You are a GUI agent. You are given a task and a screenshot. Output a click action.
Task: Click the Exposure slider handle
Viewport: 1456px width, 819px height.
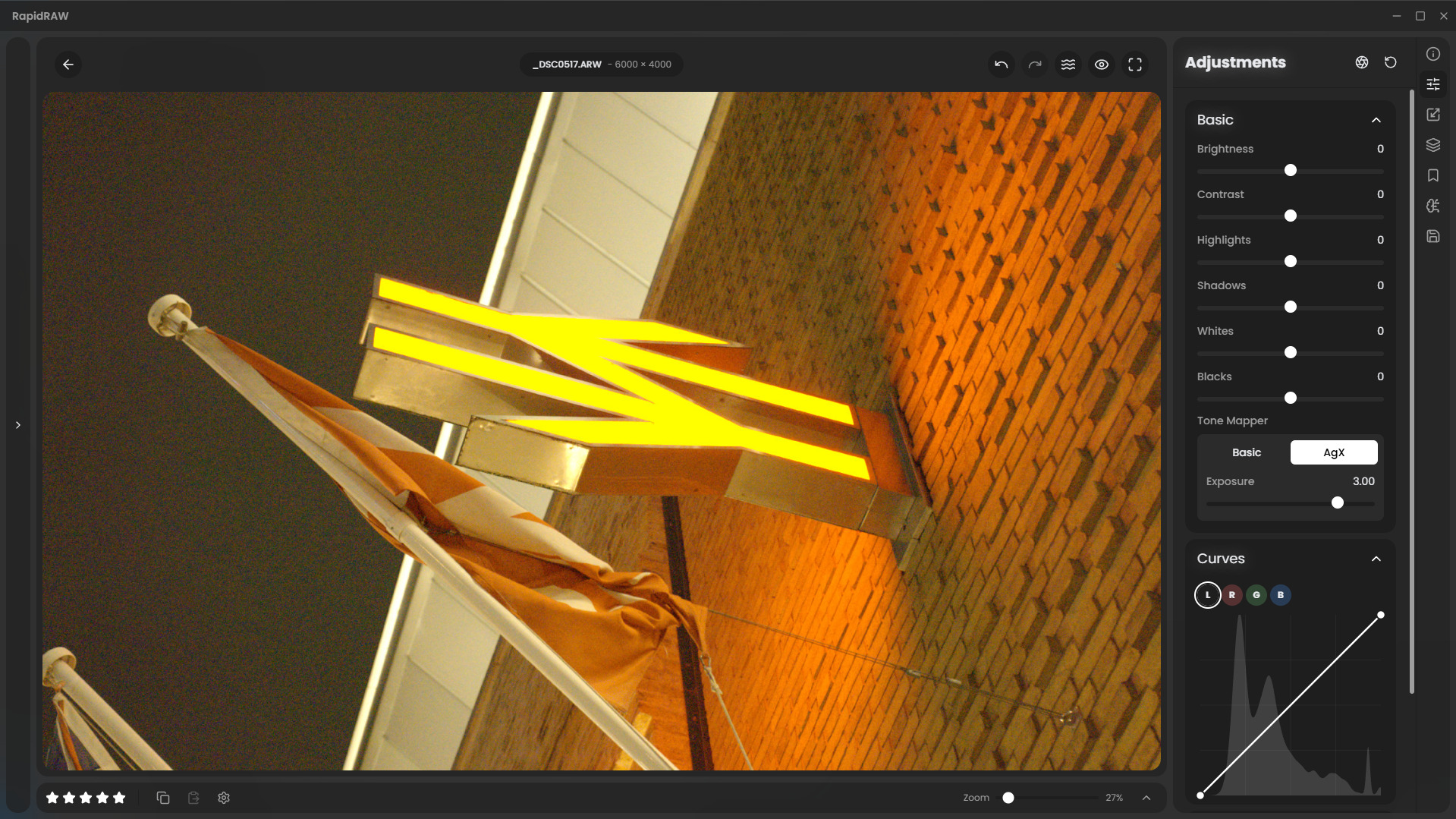click(1337, 502)
